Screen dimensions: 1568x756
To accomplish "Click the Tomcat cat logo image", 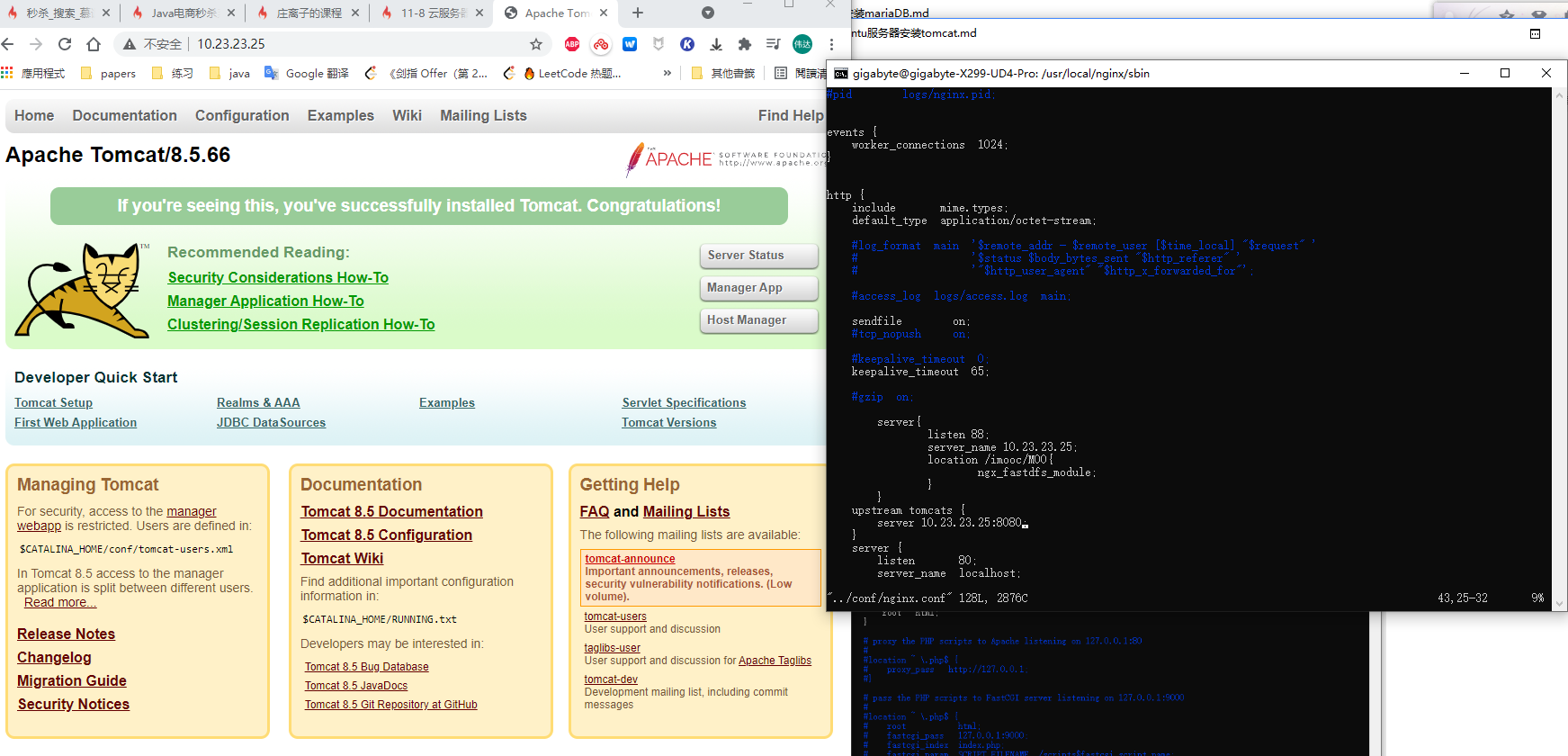I will tap(84, 290).
